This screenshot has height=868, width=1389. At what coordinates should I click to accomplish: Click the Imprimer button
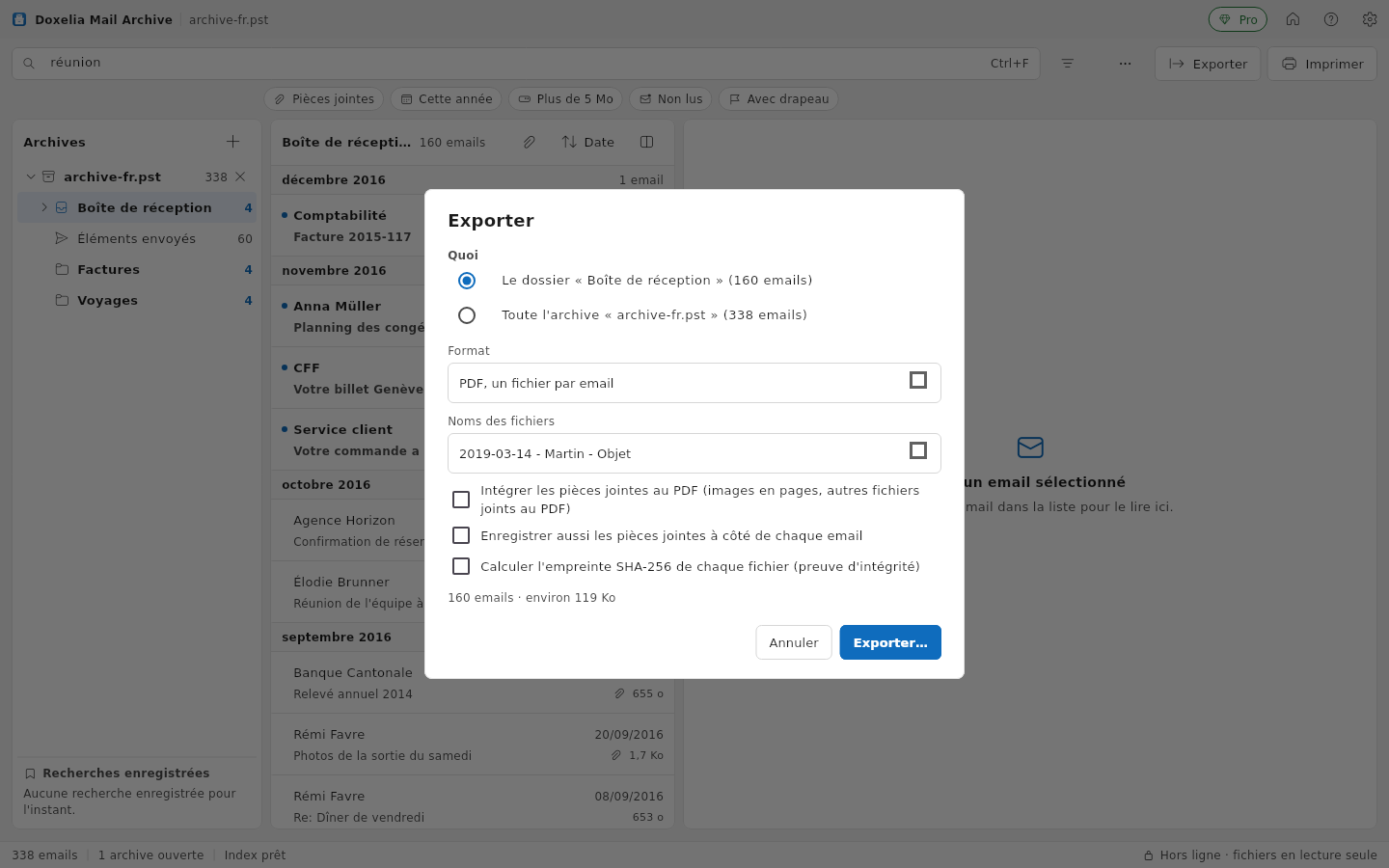click(1322, 64)
